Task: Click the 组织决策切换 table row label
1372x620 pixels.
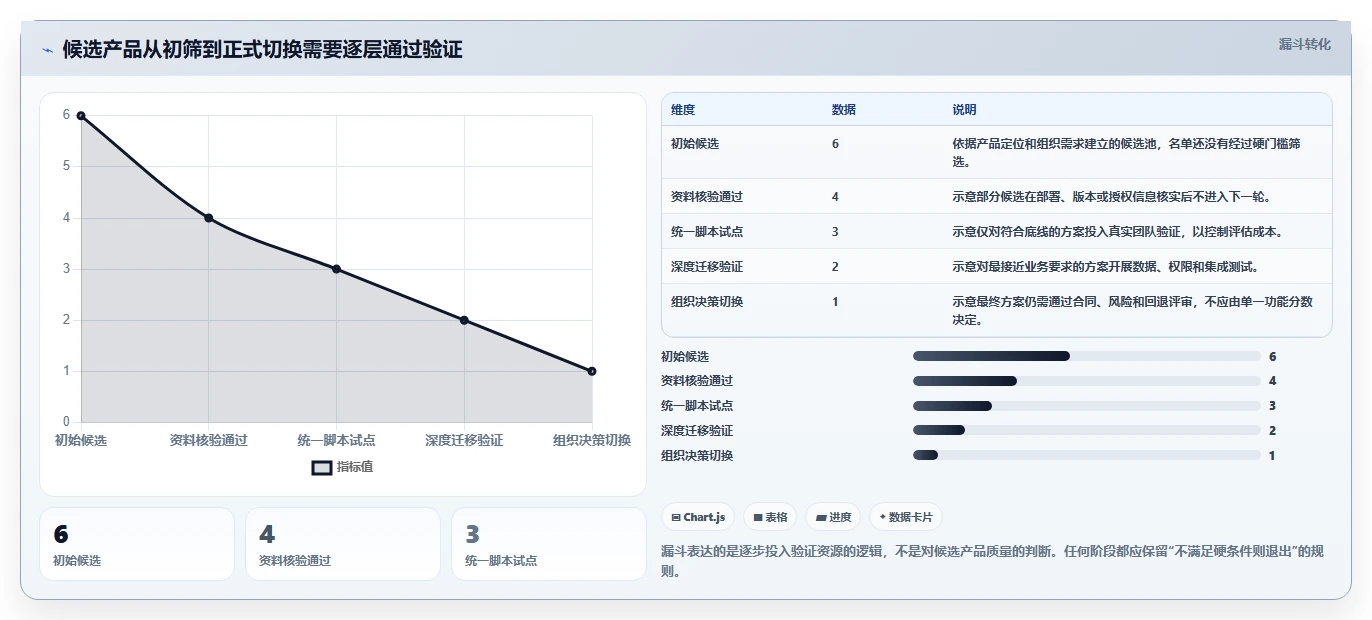Action: pos(707,302)
